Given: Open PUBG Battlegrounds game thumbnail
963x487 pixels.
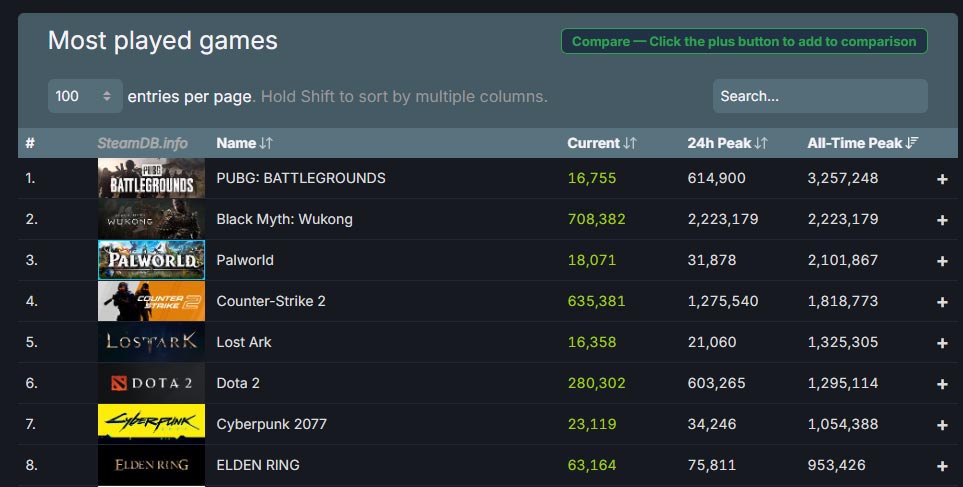Looking at the screenshot, I should pyautogui.click(x=151, y=178).
